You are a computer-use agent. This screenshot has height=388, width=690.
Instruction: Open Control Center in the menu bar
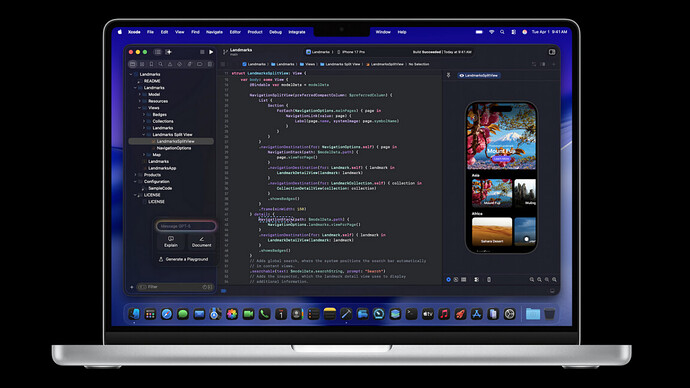click(514, 32)
